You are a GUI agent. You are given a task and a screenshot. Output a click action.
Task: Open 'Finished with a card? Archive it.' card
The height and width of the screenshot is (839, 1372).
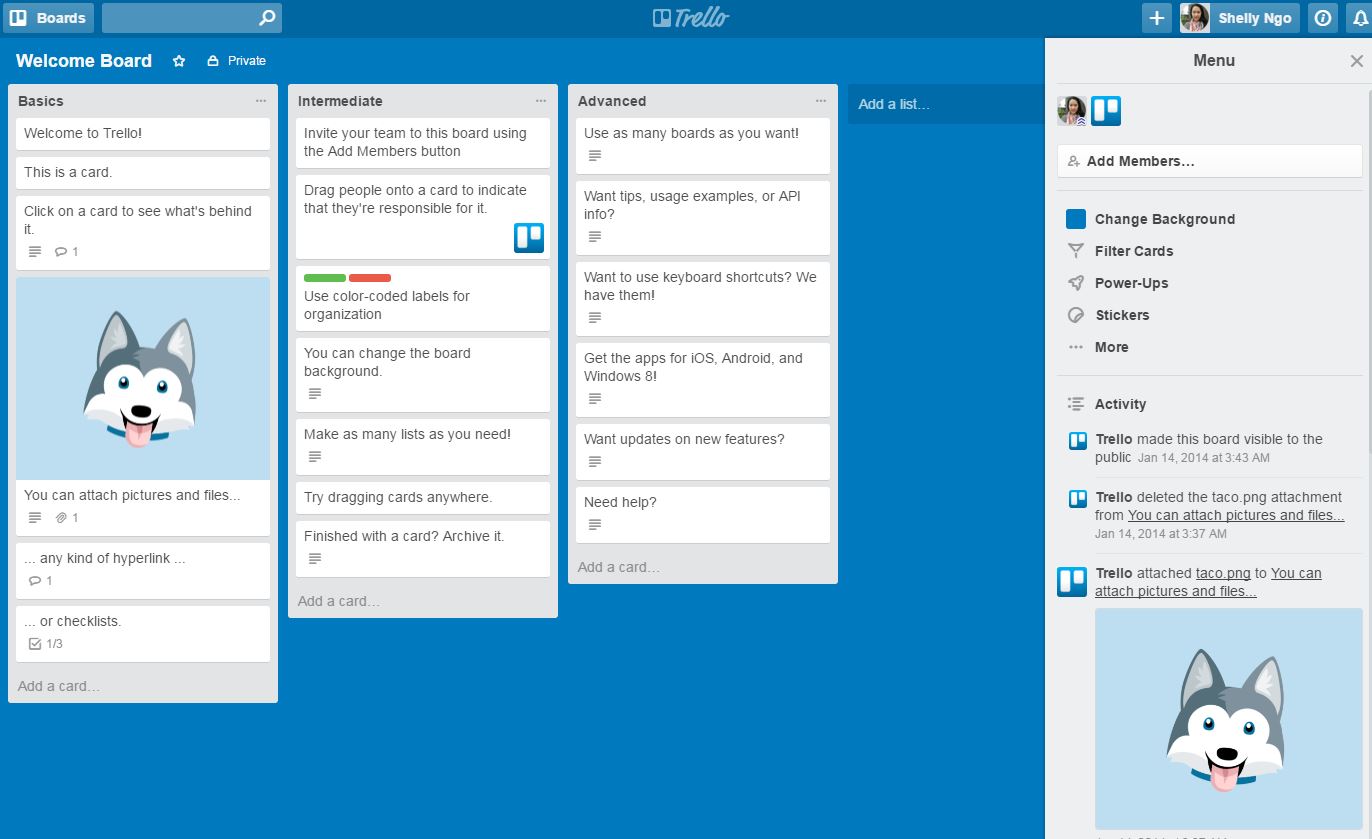click(423, 548)
